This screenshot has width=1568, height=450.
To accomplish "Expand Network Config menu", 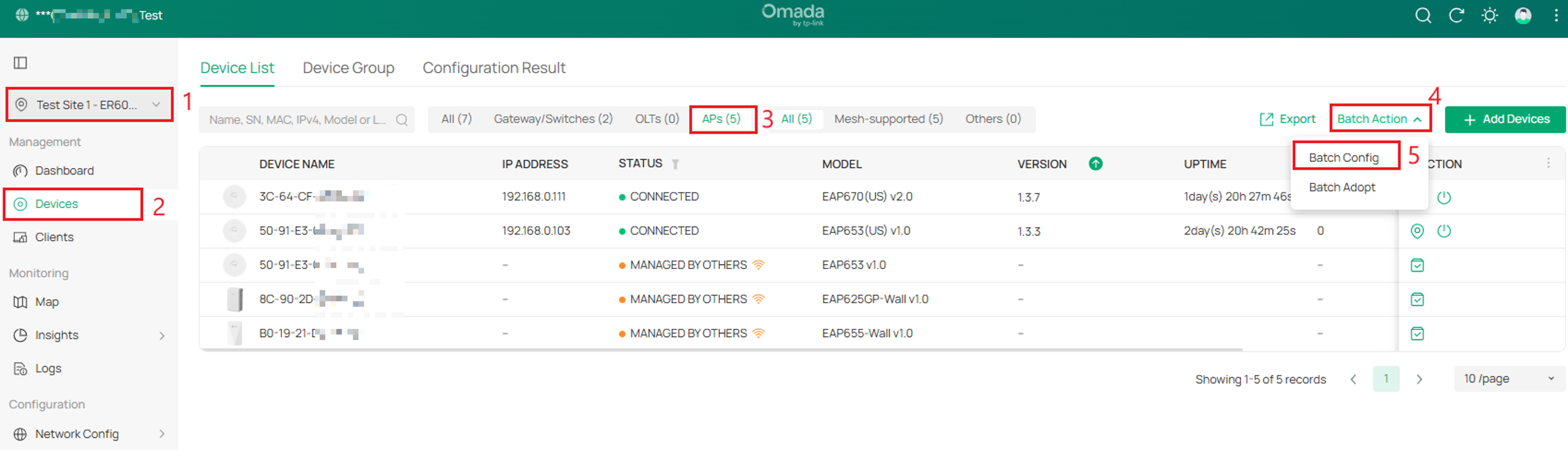I will tap(89, 434).
